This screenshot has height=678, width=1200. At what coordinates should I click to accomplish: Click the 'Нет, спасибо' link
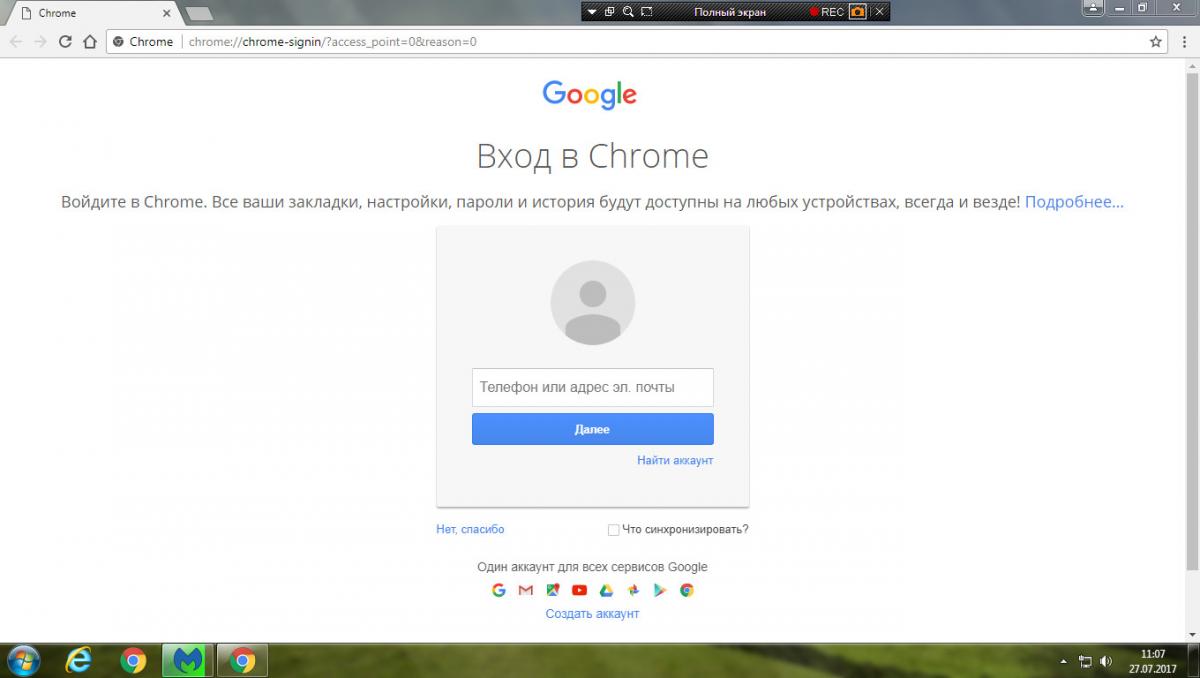470,529
